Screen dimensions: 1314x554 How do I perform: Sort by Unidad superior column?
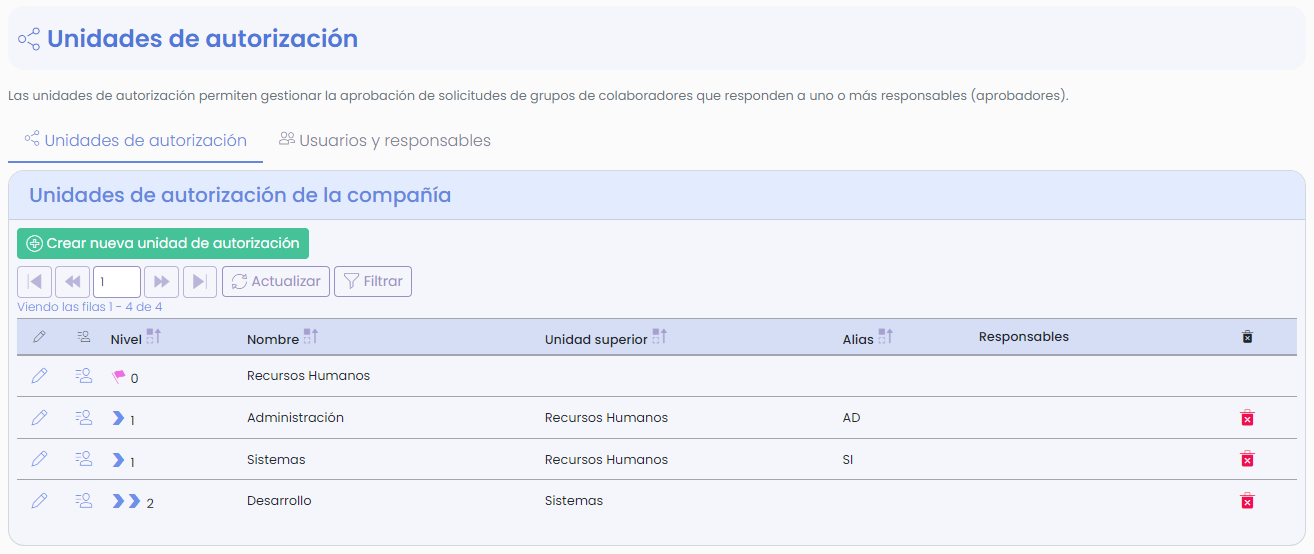click(x=659, y=337)
